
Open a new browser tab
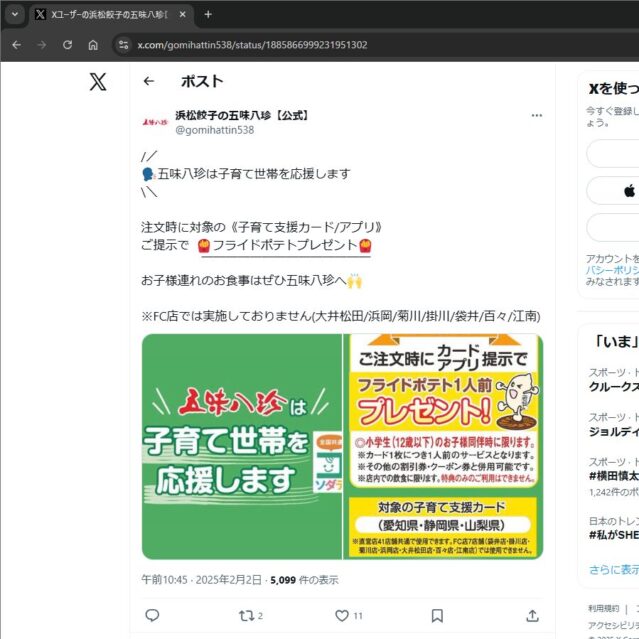(208, 15)
